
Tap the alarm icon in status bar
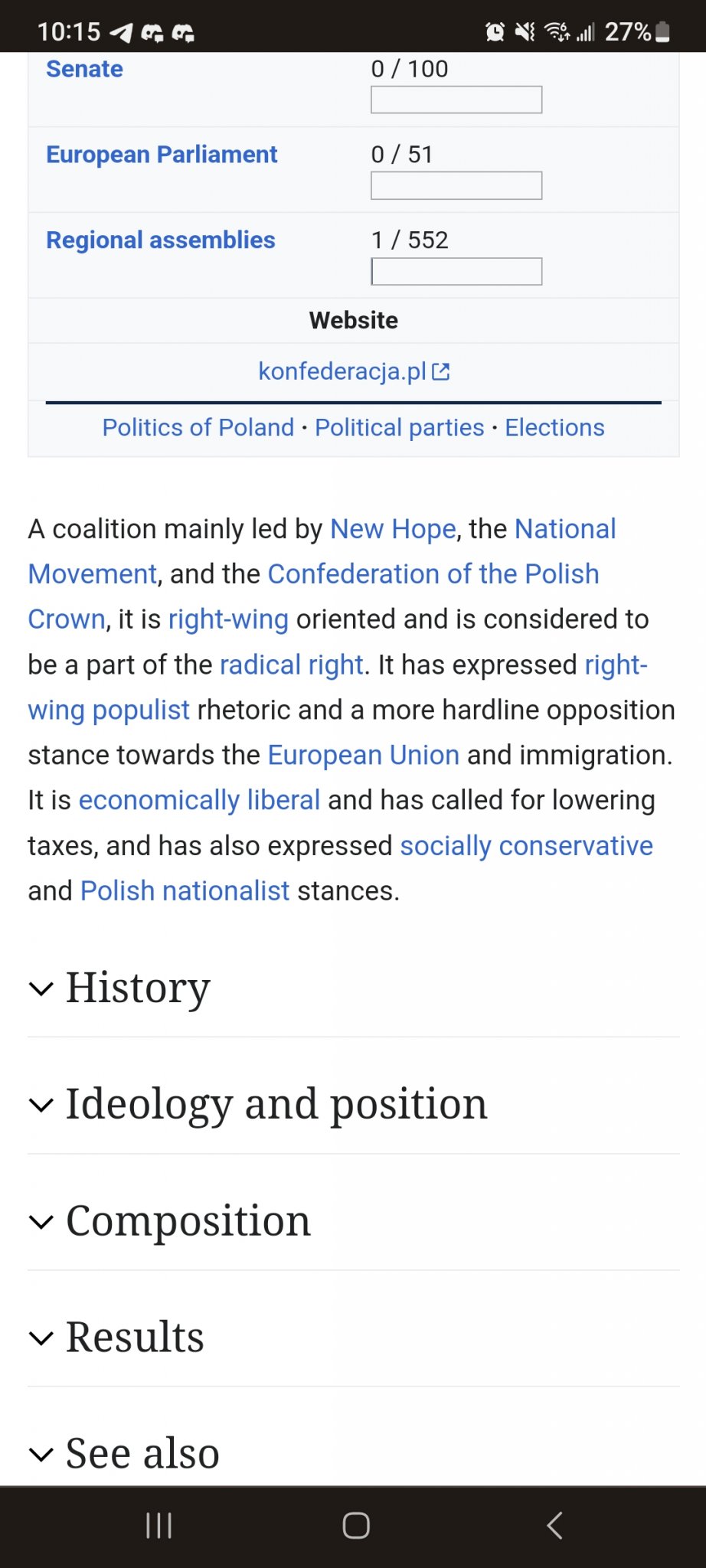pyautogui.click(x=495, y=31)
